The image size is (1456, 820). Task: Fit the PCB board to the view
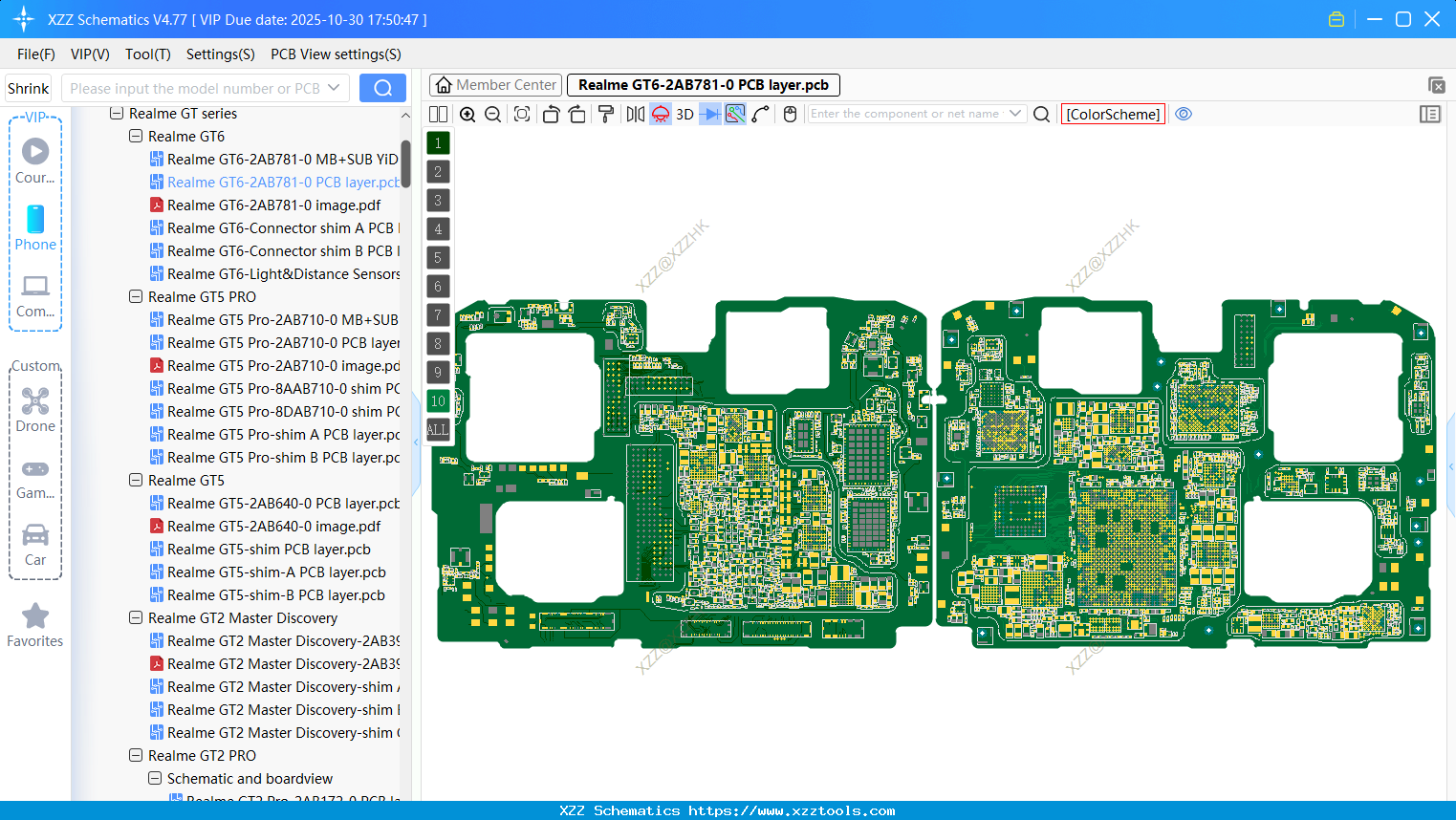(x=522, y=115)
